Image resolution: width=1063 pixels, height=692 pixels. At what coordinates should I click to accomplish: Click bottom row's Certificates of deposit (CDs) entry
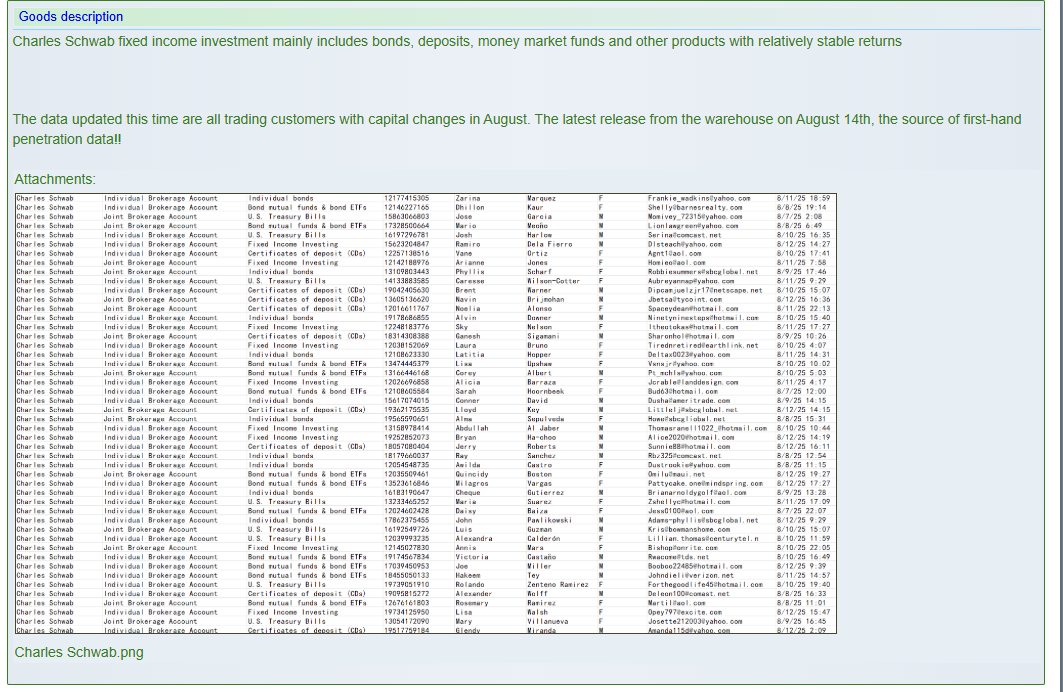coord(307,630)
